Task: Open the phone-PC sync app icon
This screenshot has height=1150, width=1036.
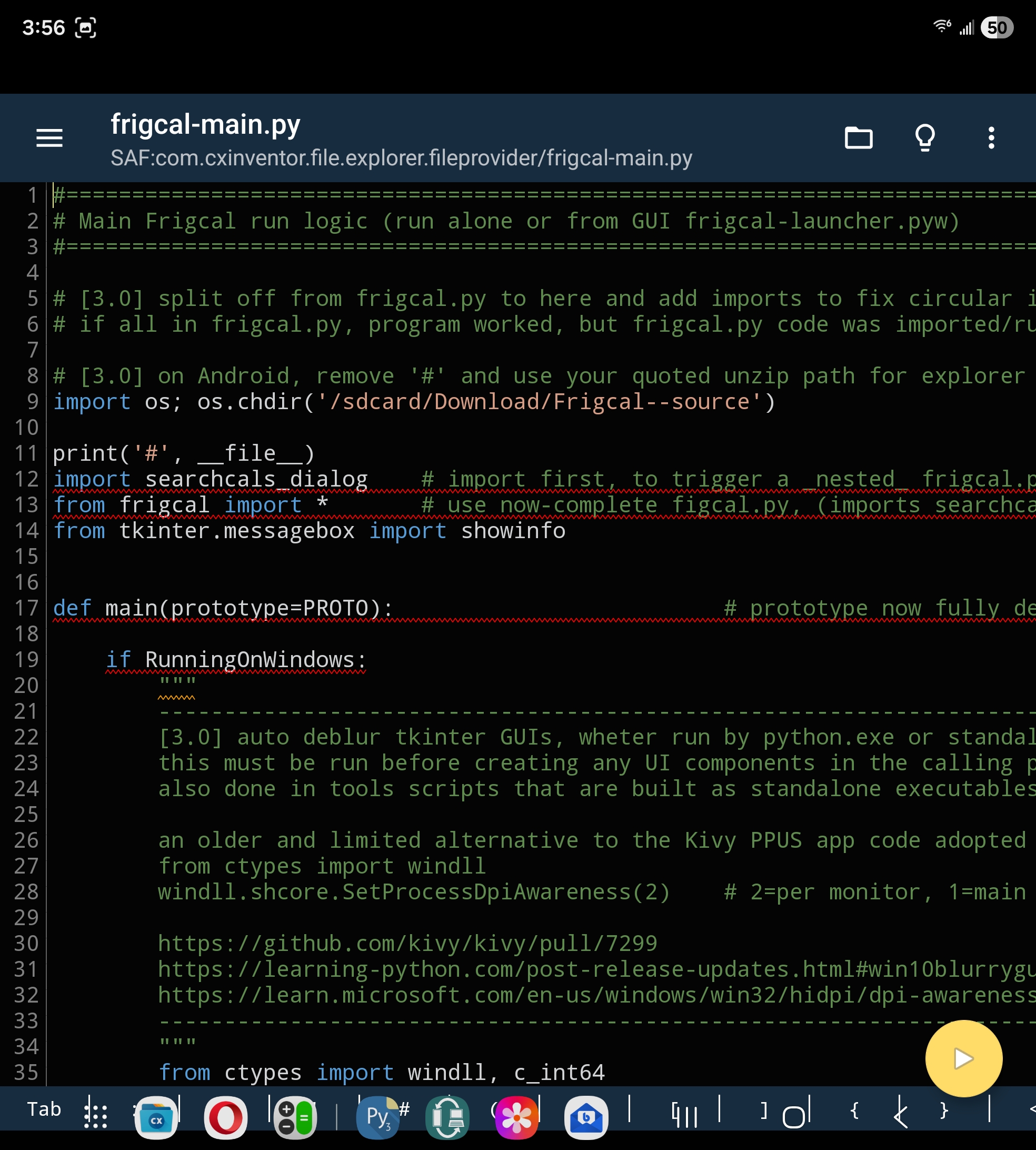Action: 447,1118
